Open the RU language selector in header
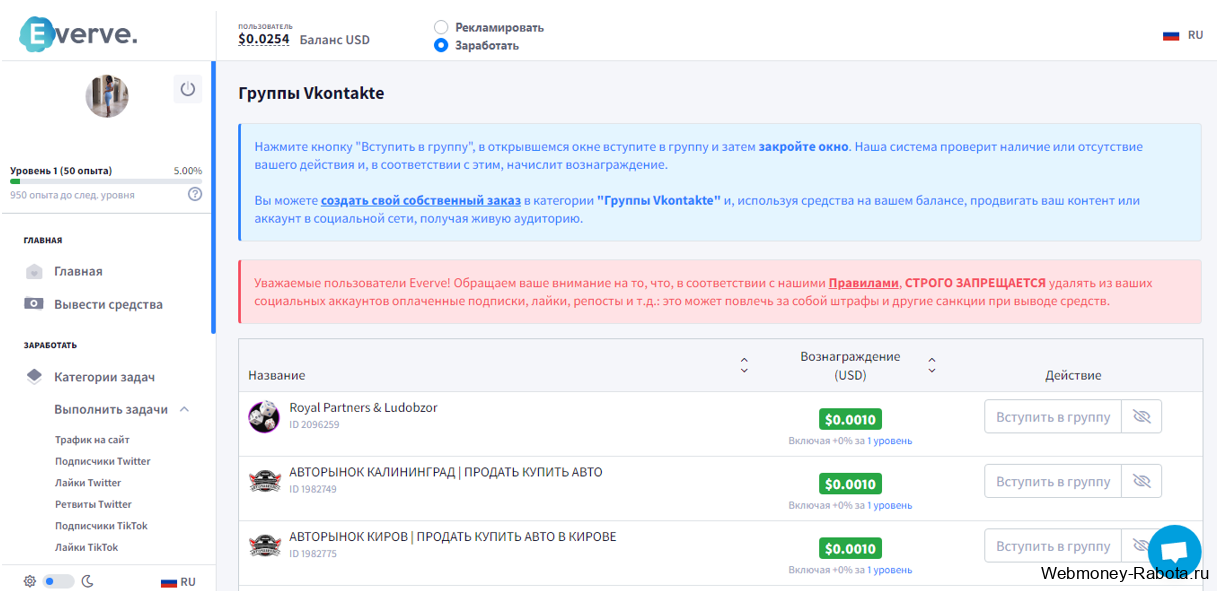1218x591 pixels. [1182, 35]
